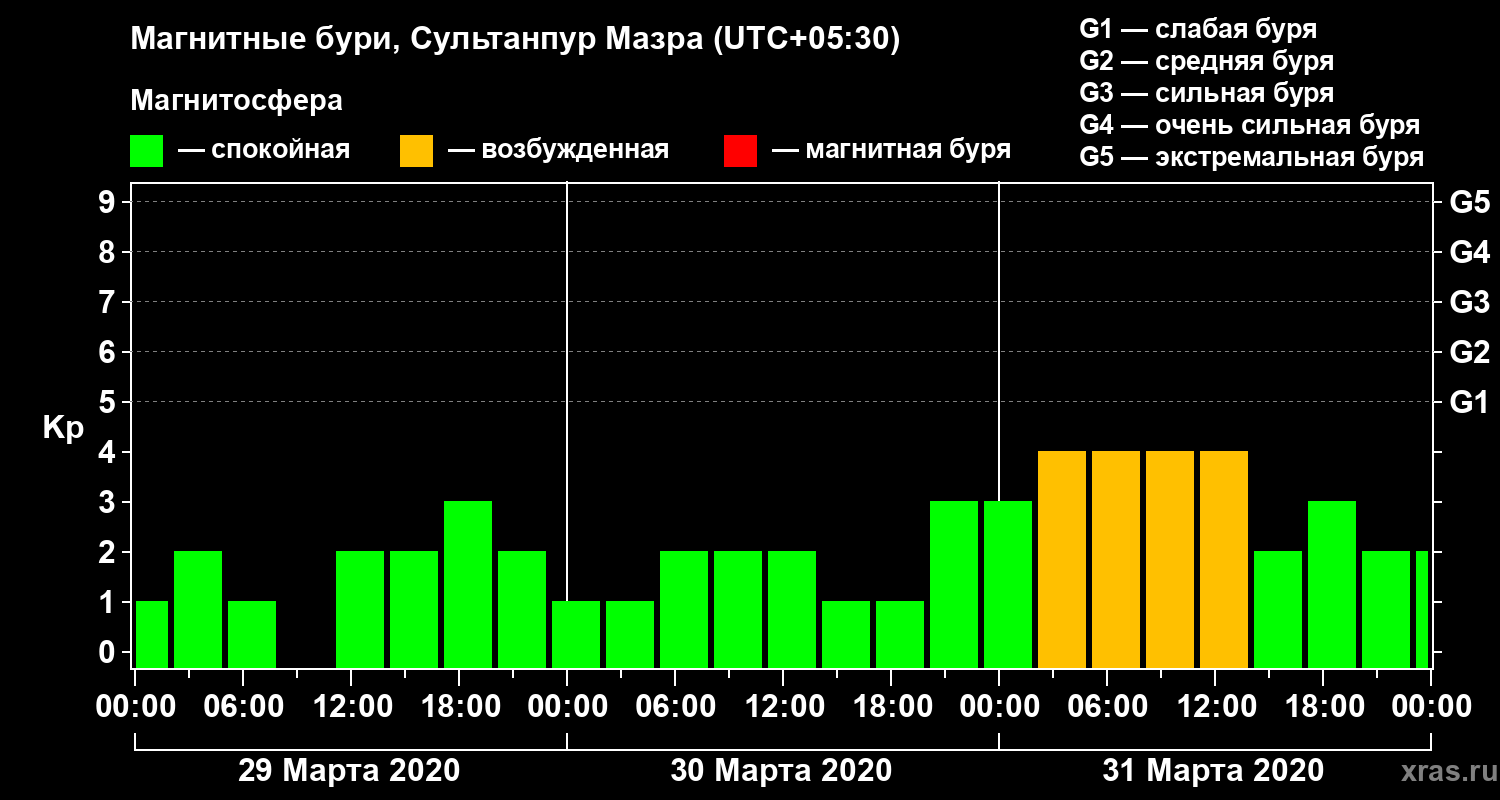Screen dimensions: 1500x800
Task: Click the orange «возбужденная» legend swatch
Action: click(416, 151)
